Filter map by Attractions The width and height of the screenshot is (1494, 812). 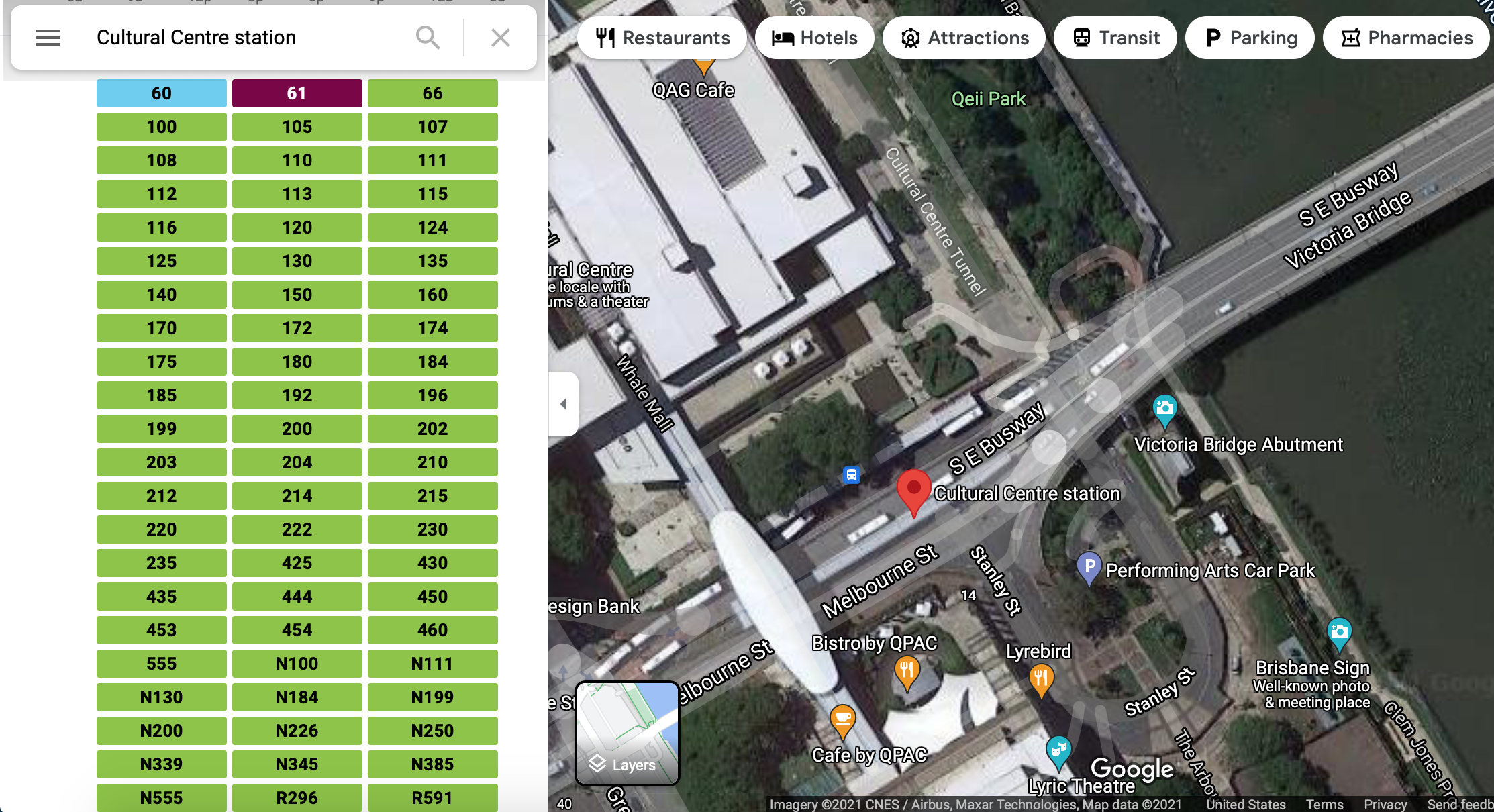tap(964, 38)
